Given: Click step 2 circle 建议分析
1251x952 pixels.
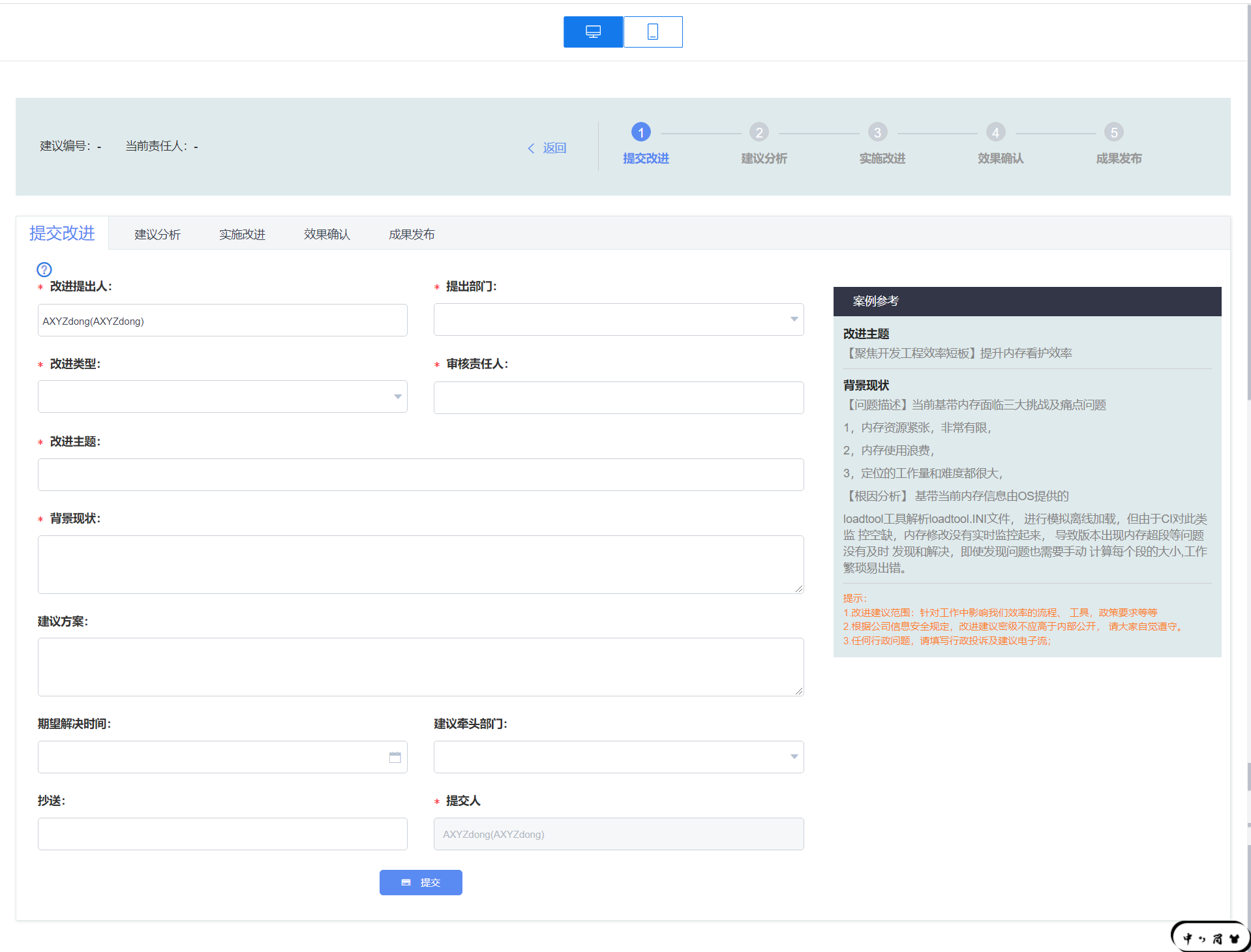Looking at the screenshot, I should (x=759, y=132).
